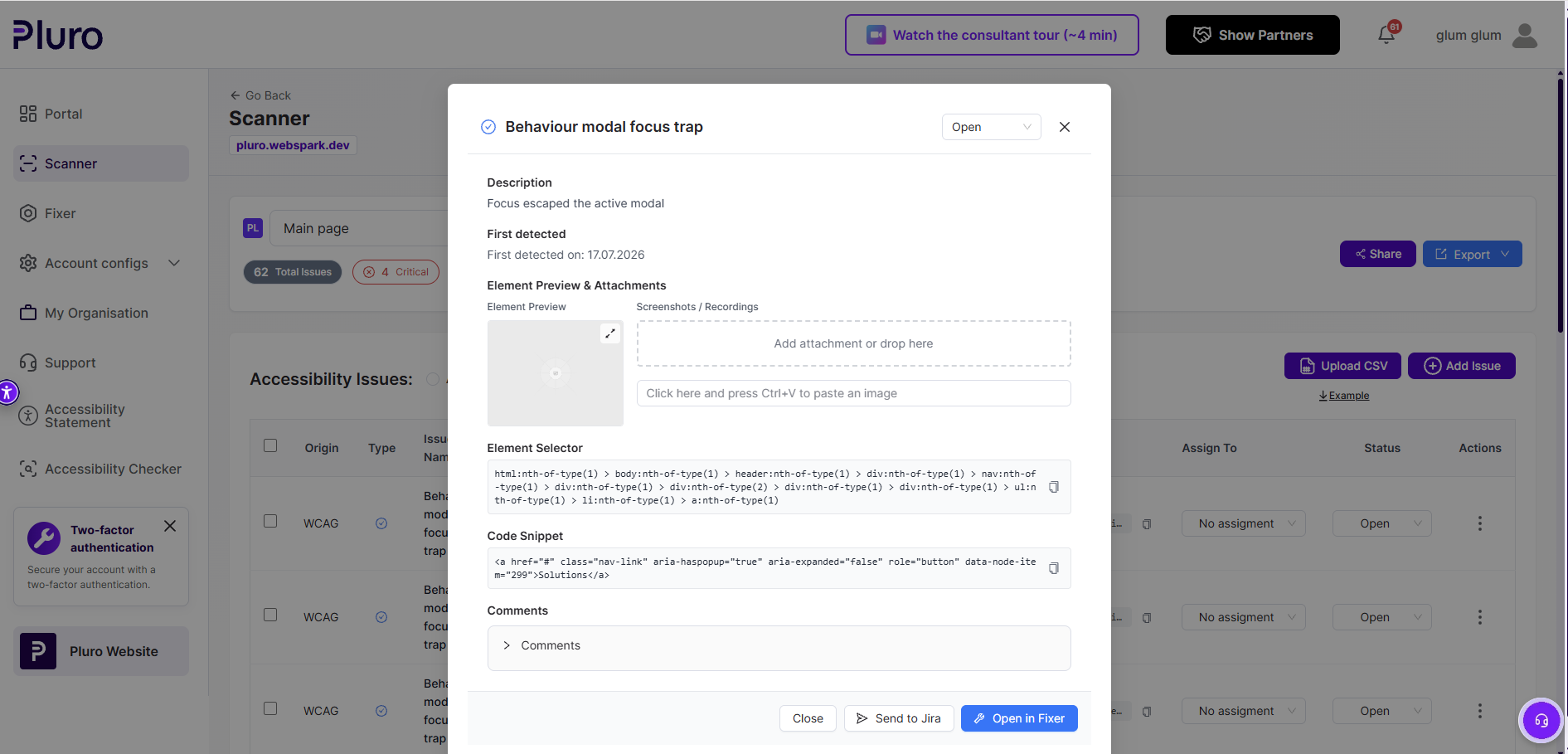Open the issue status dropdown showing Open

click(991, 127)
